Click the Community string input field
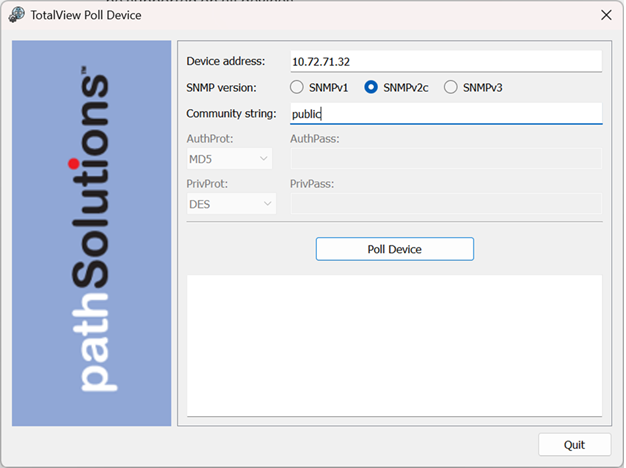The image size is (626, 468). click(446, 114)
